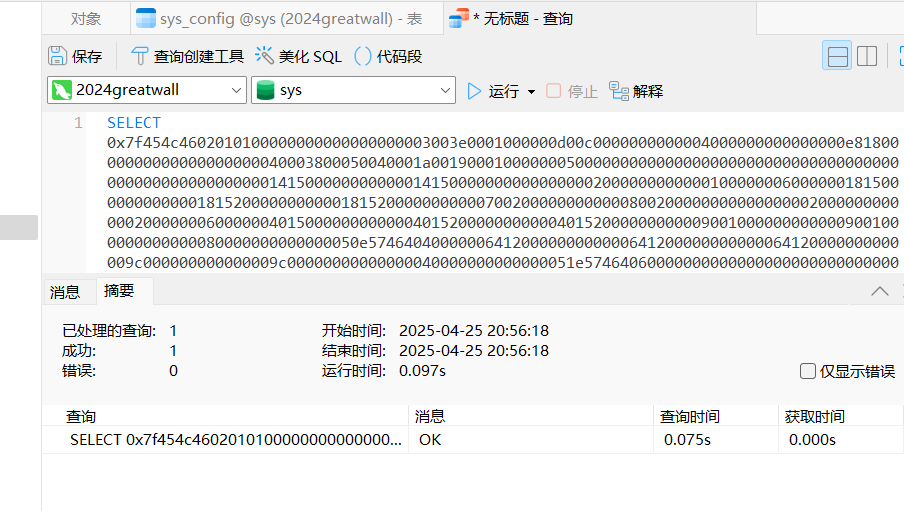Screen dimensions: 904x511
Task: Enable the 仅显示错误 checkbox
Action: tap(808, 371)
